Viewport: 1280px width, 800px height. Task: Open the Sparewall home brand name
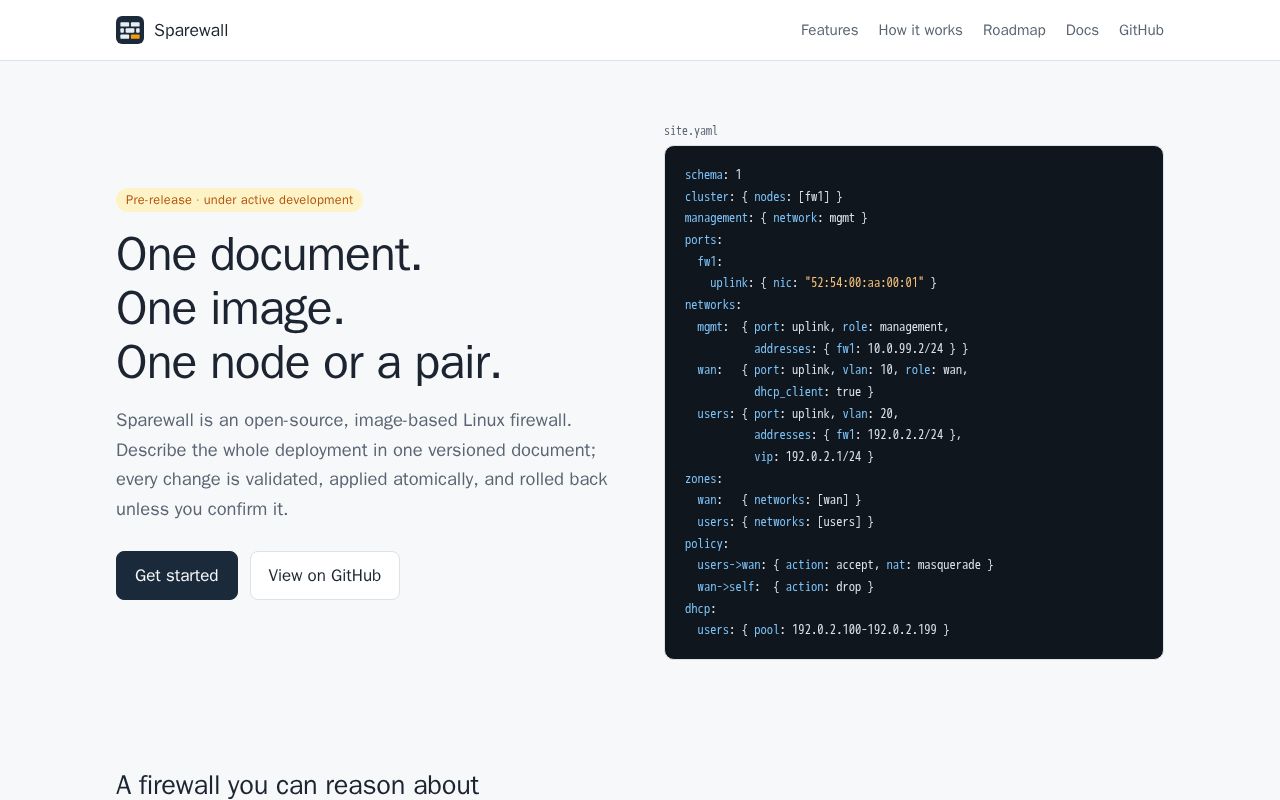pyautogui.click(x=191, y=30)
